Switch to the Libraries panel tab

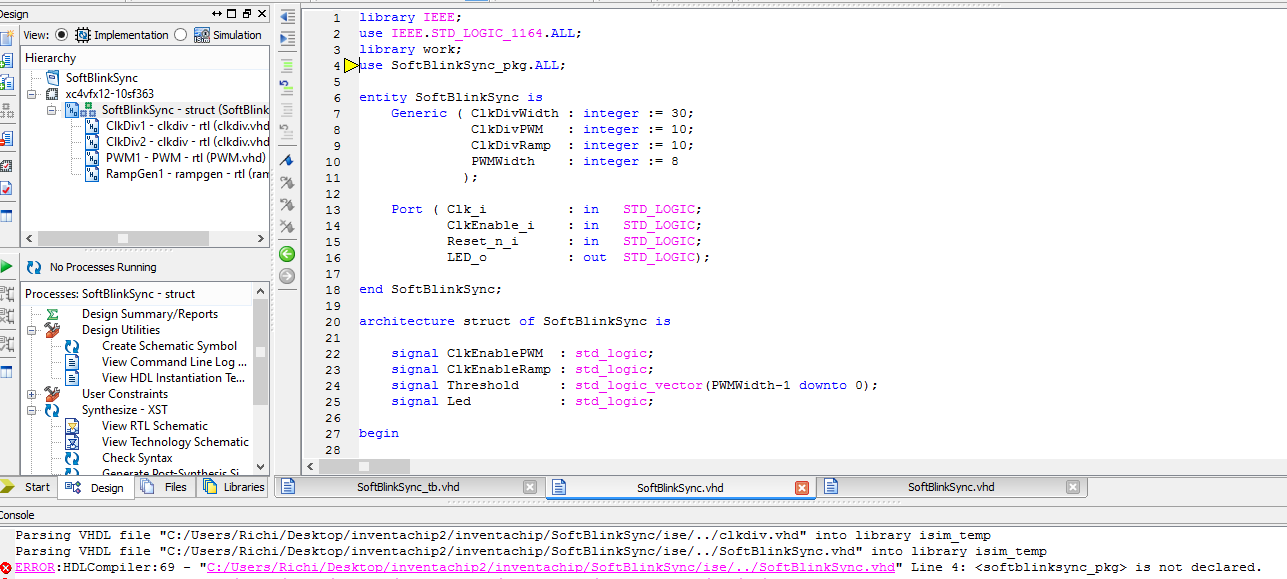(x=233, y=487)
